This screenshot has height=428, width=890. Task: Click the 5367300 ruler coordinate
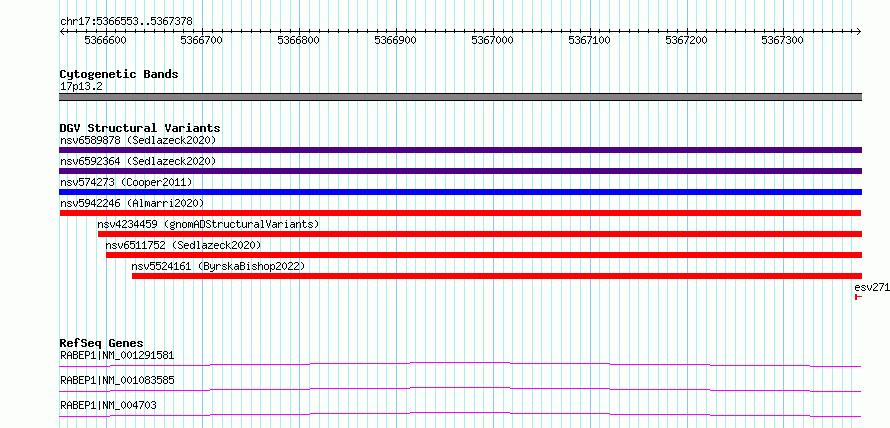point(783,40)
